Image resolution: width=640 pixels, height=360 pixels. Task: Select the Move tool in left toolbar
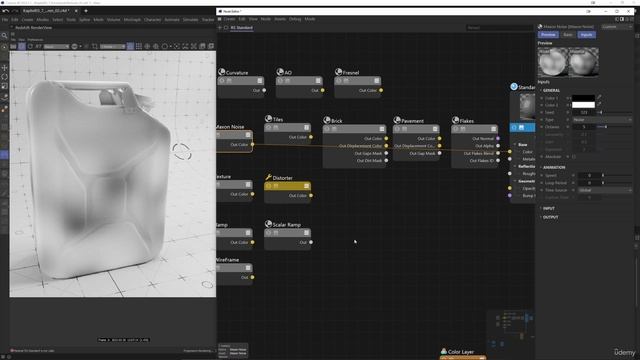click(4, 67)
